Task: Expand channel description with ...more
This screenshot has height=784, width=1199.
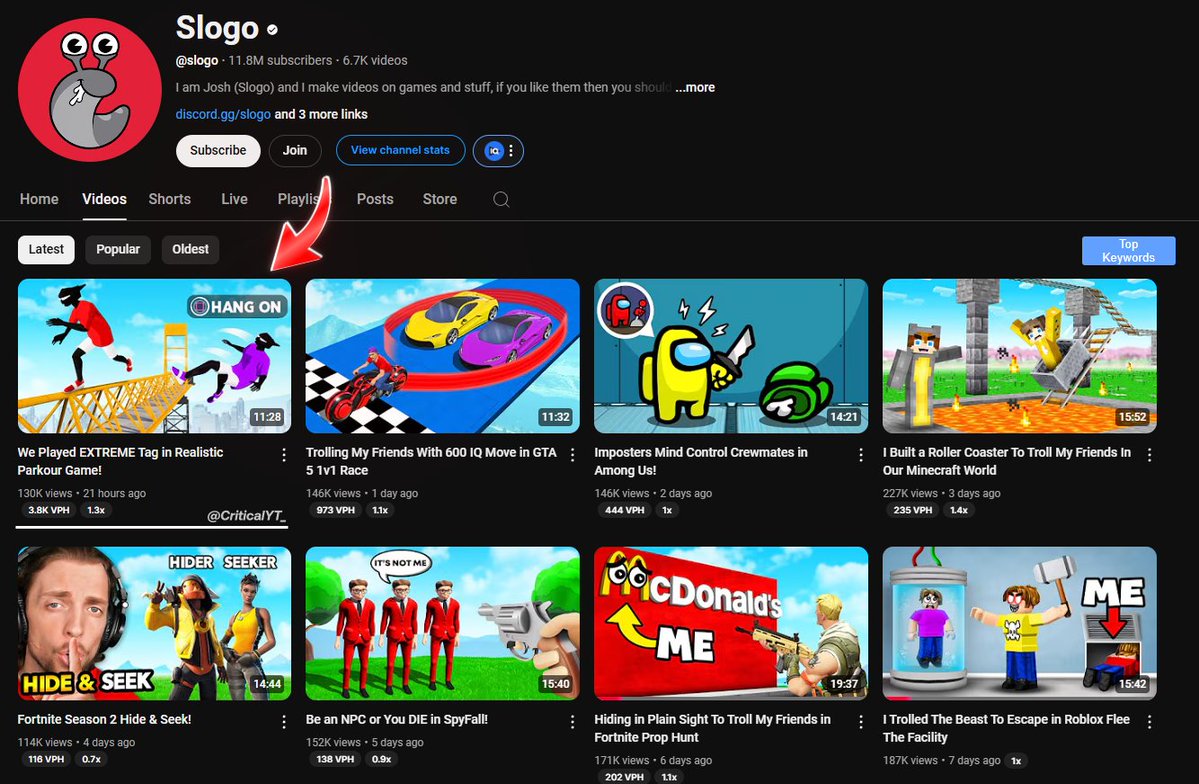Action: (694, 87)
